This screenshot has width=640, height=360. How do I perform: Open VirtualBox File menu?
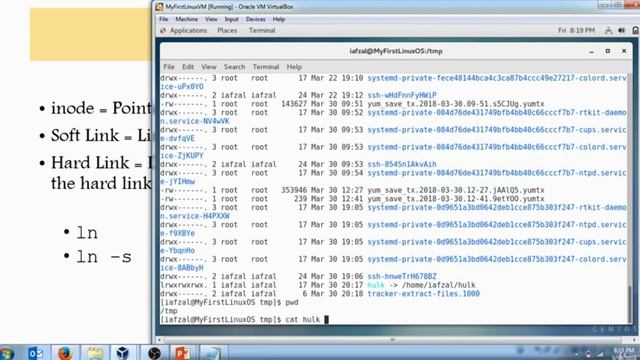click(x=164, y=19)
